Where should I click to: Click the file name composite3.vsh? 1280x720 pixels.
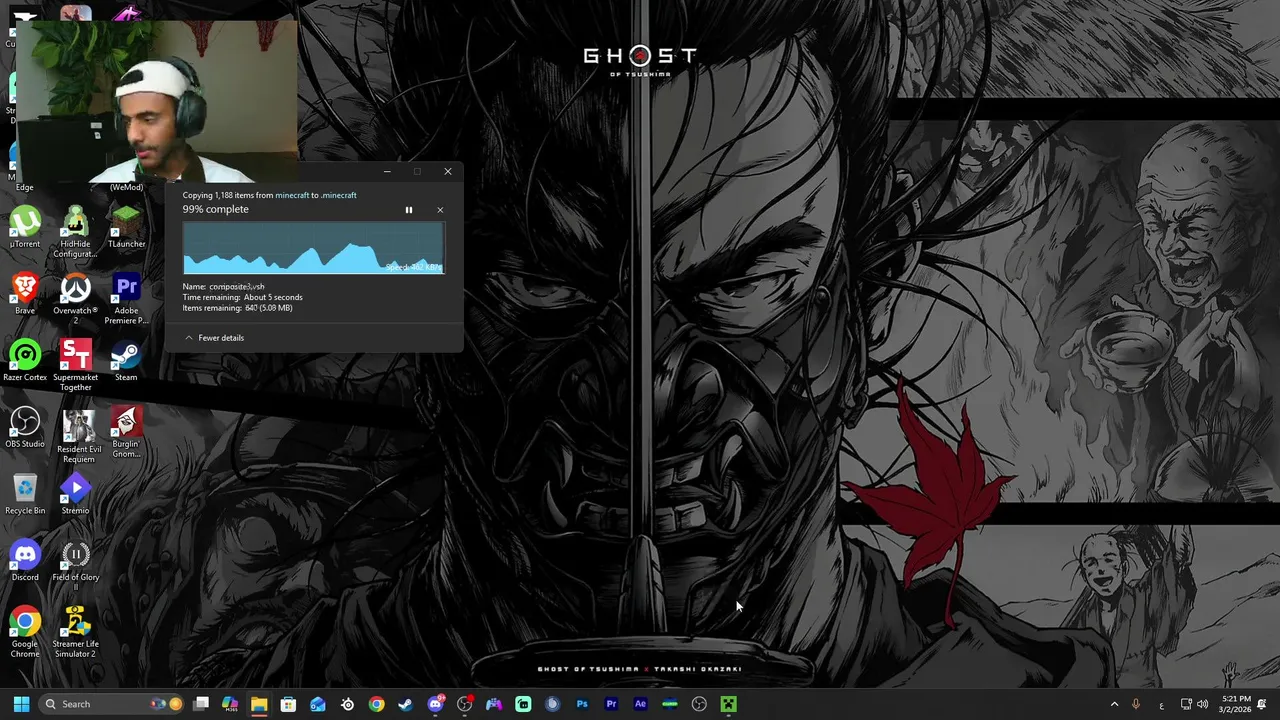pyautogui.click(x=237, y=287)
